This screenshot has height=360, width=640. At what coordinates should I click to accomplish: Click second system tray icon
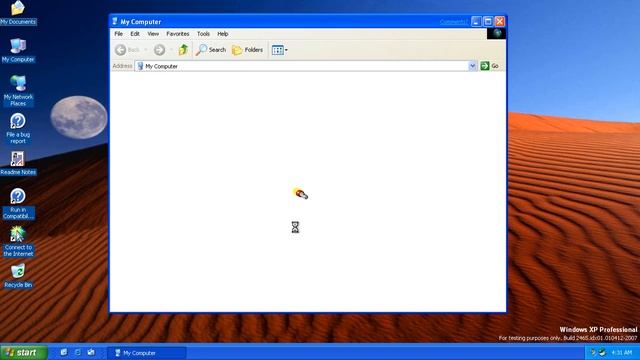coord(602,353)
